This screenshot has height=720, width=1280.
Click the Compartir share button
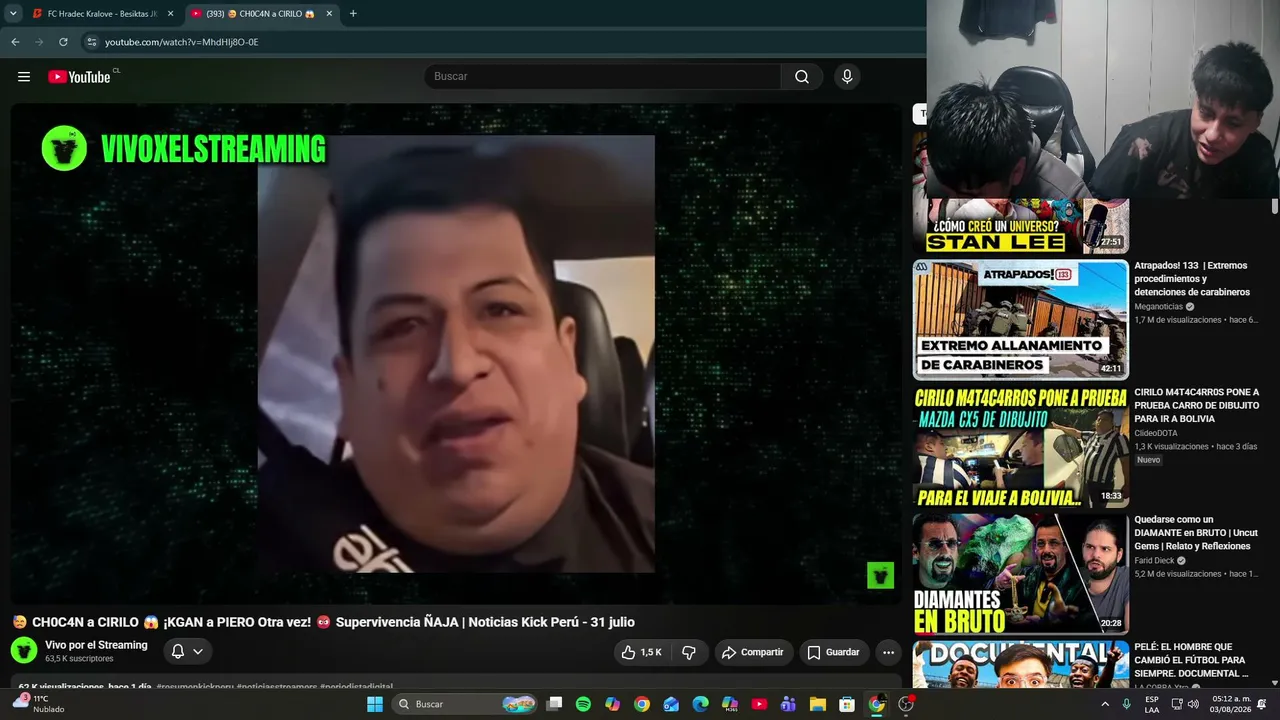click(x=752, y=652)
